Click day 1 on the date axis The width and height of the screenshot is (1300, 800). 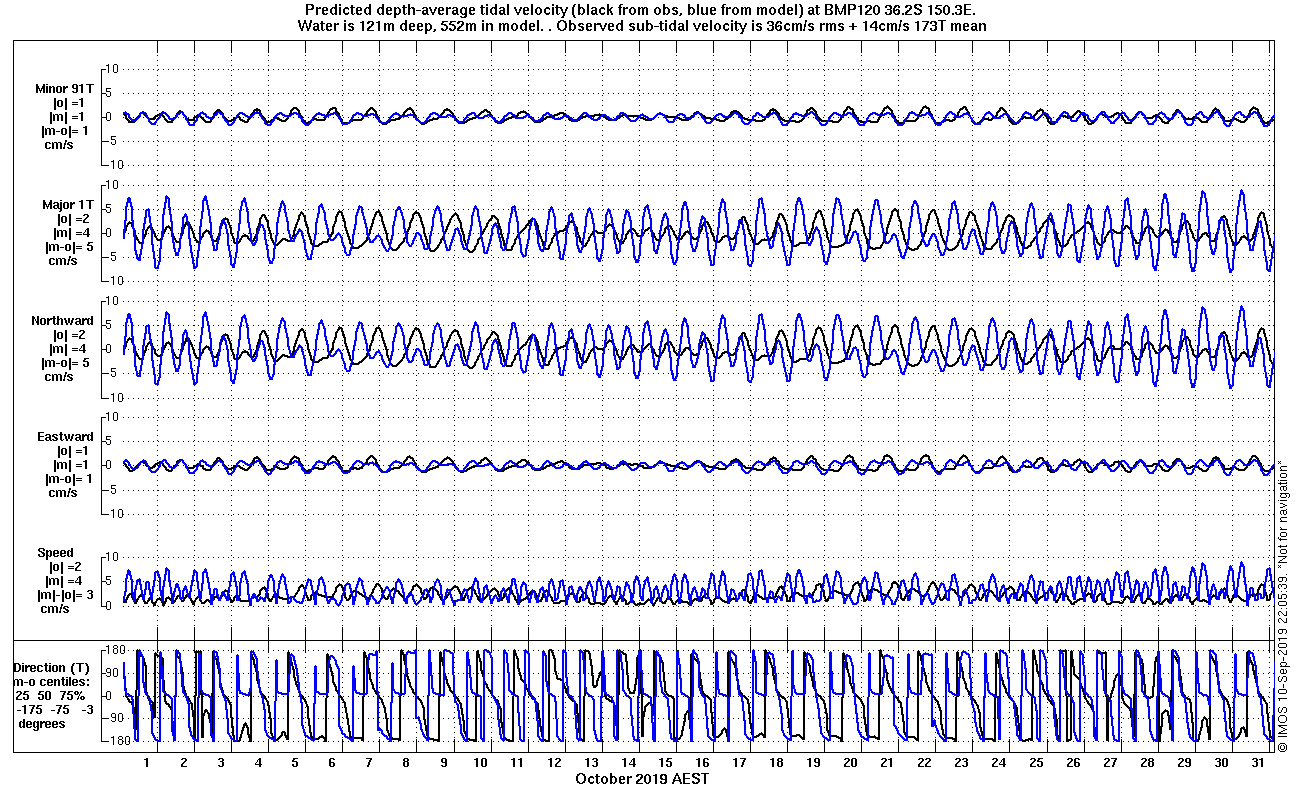147,762
